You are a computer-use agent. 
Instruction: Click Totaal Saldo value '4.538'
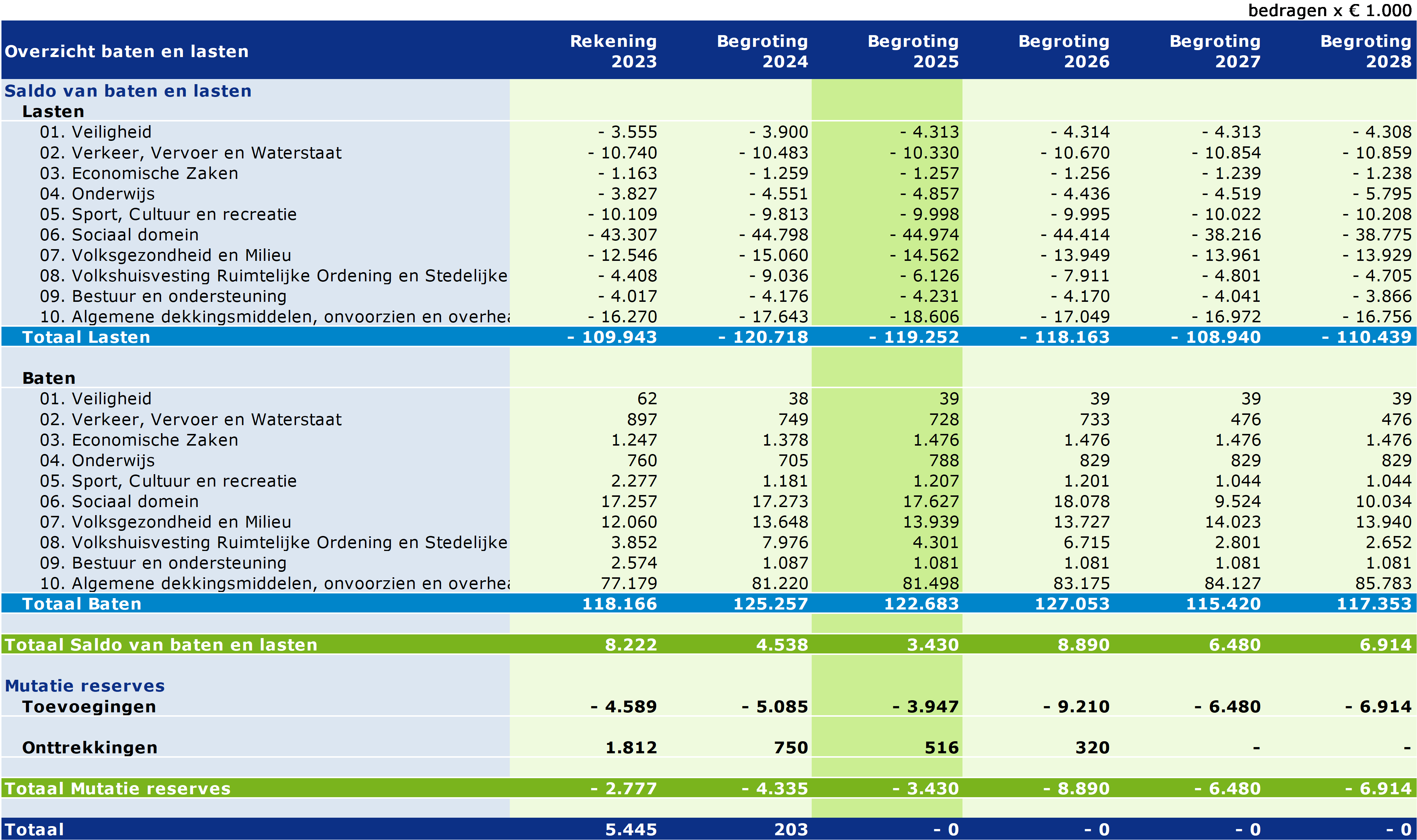click(782, 645)
